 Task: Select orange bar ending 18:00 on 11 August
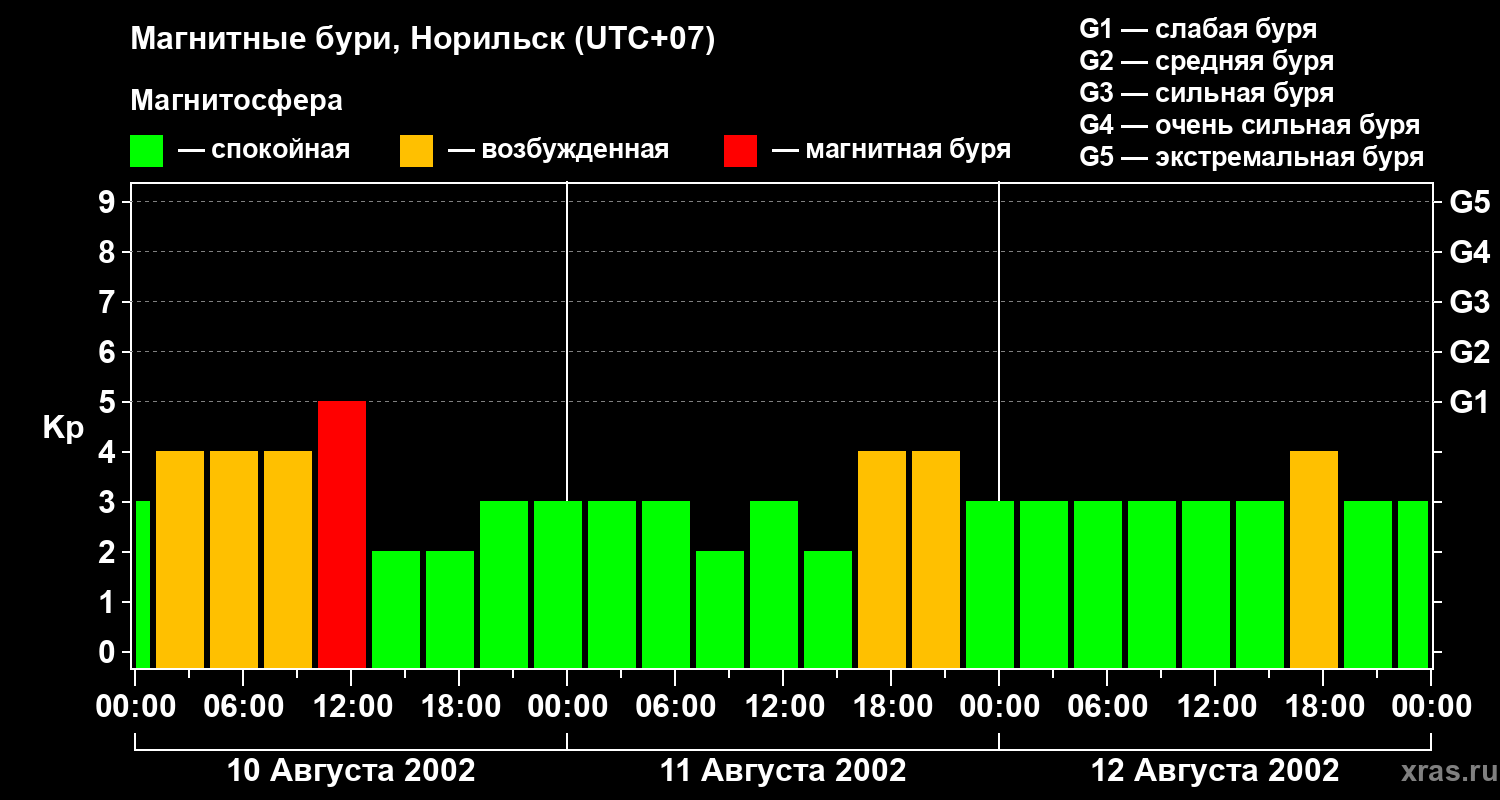tap(882, 560)
